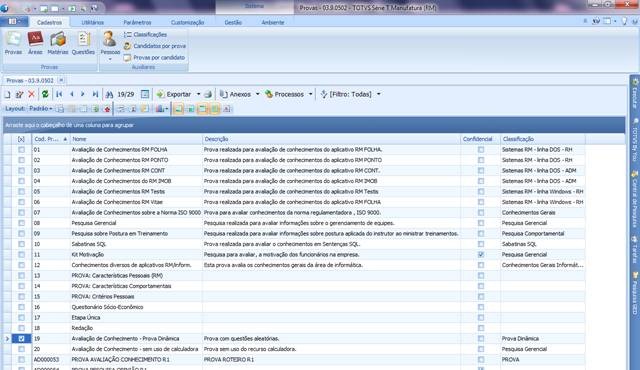Switch to the Parâmetros ribbon tab

[x=137, y=22]
